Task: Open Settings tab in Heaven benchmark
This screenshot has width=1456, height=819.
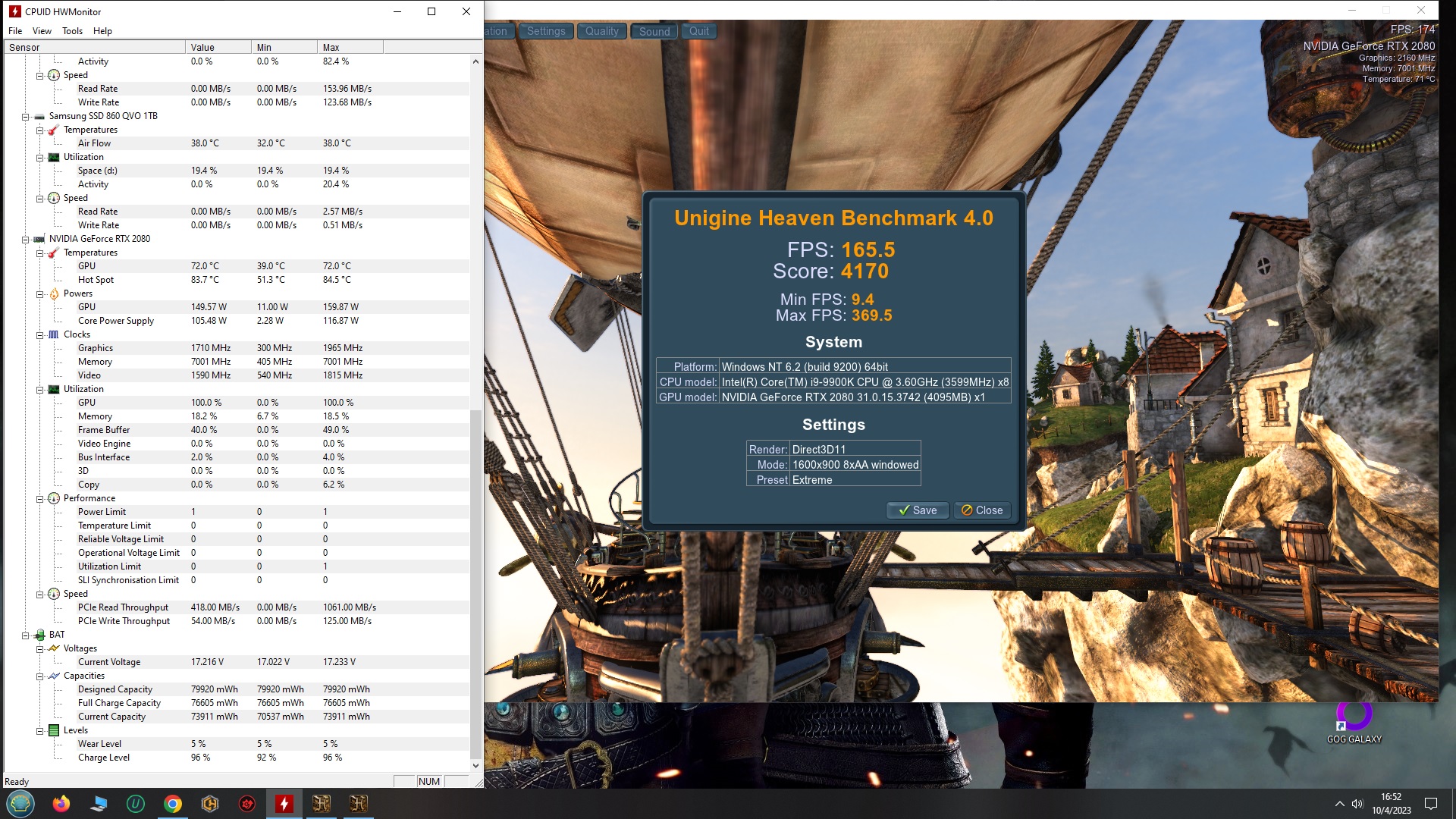Action: (546, 31)
